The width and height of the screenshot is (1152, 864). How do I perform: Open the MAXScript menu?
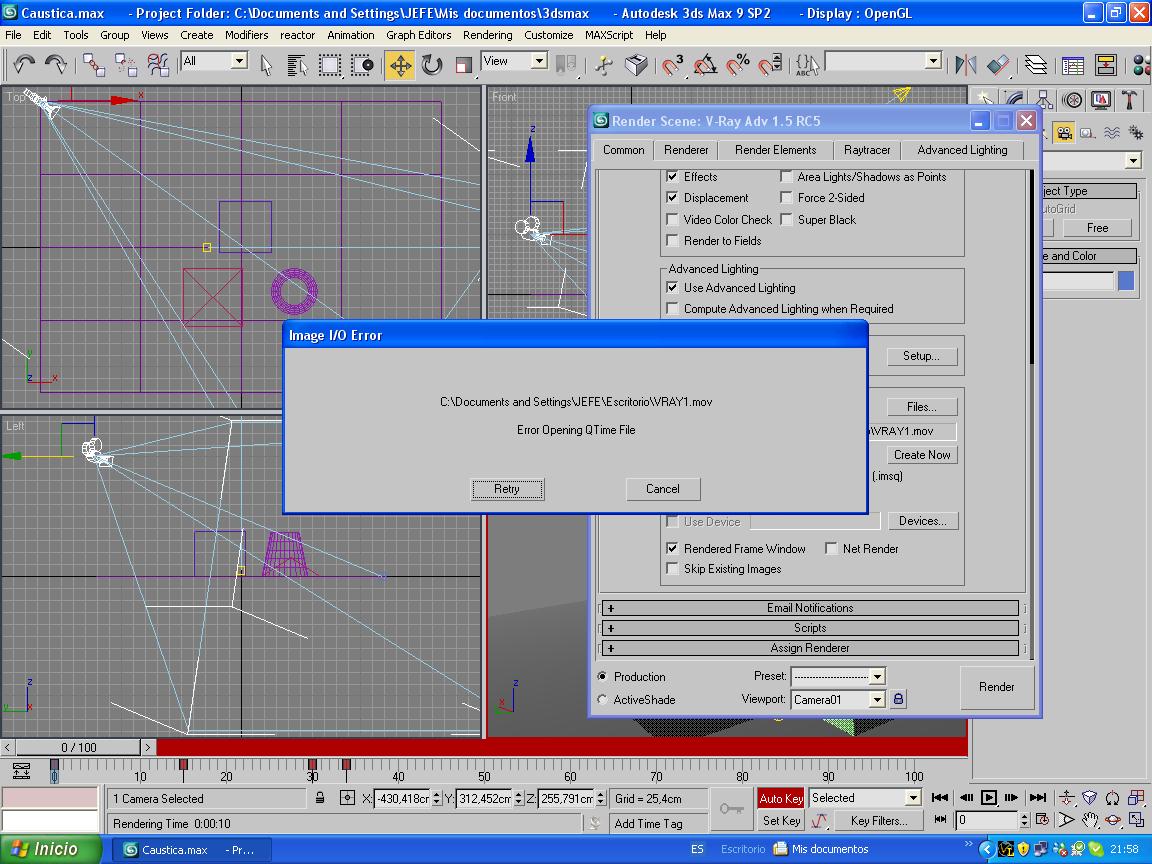coord(608,35)
